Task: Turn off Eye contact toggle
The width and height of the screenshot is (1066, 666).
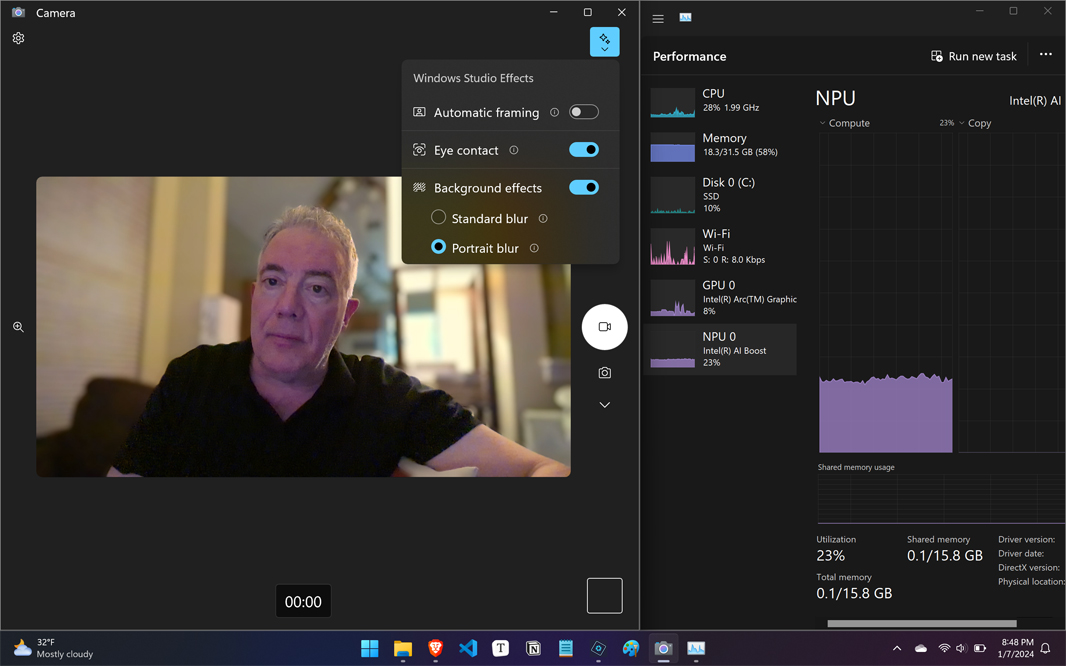Action: point(584,150)
